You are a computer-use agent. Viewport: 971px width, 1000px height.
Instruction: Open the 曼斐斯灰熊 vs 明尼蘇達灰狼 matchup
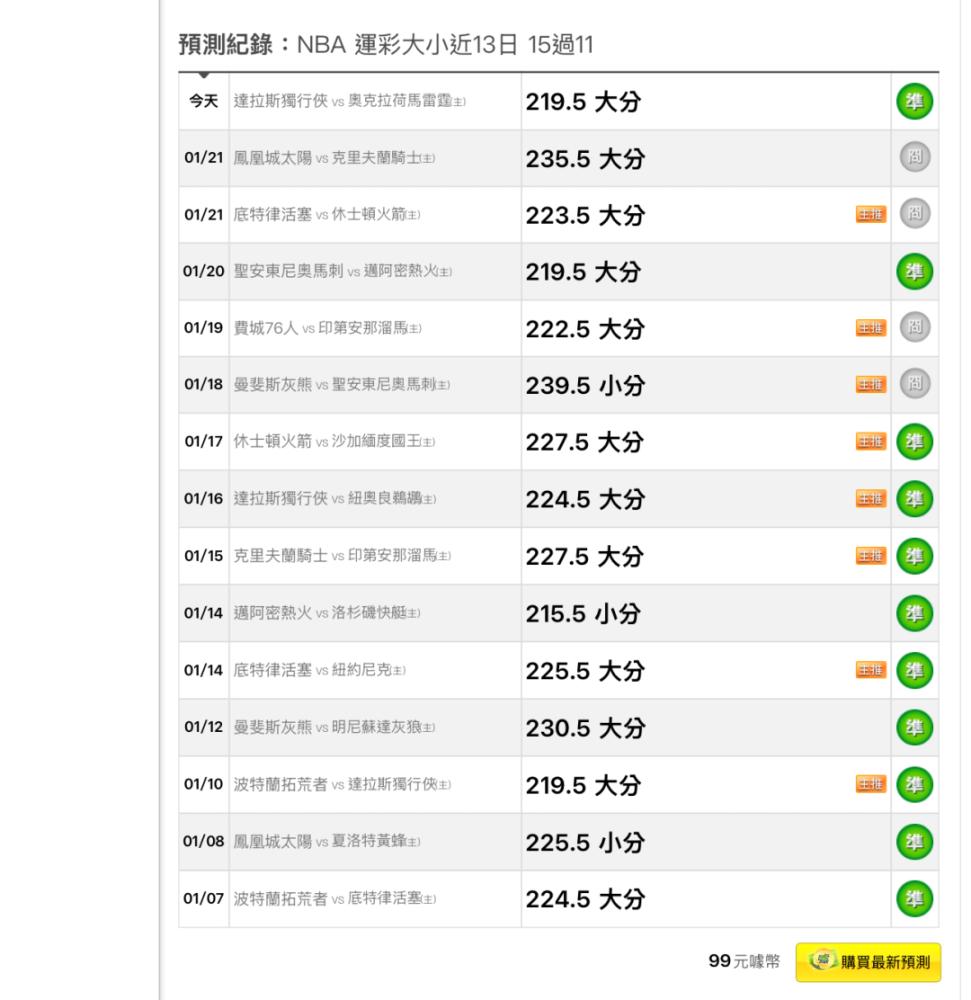click(334, 727)
